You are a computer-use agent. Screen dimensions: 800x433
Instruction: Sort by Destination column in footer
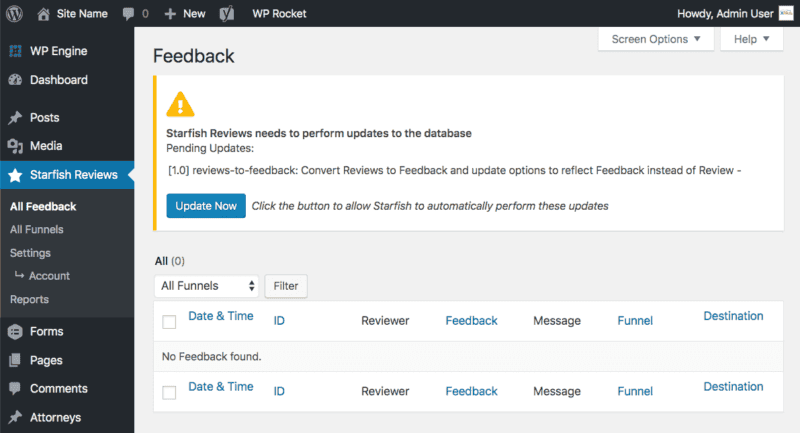[733, 387]
